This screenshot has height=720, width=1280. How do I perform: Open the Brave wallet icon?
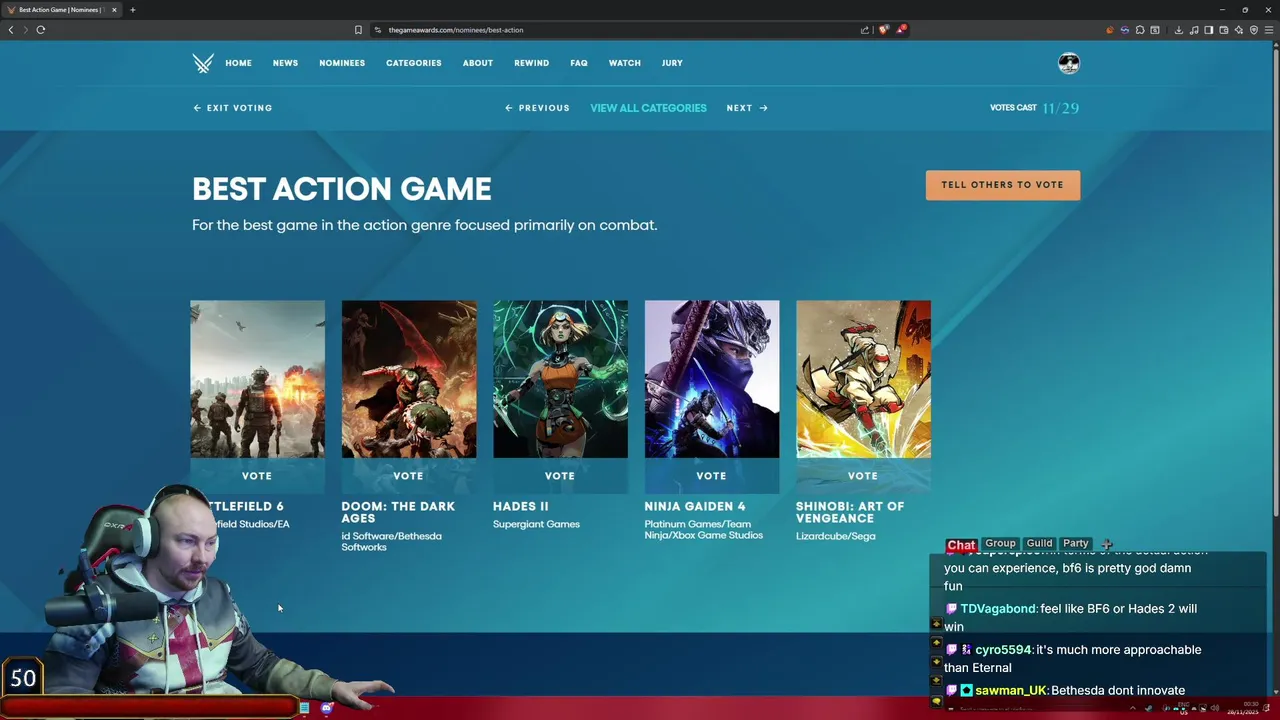pyautogui.click(x=1224, y=30)
